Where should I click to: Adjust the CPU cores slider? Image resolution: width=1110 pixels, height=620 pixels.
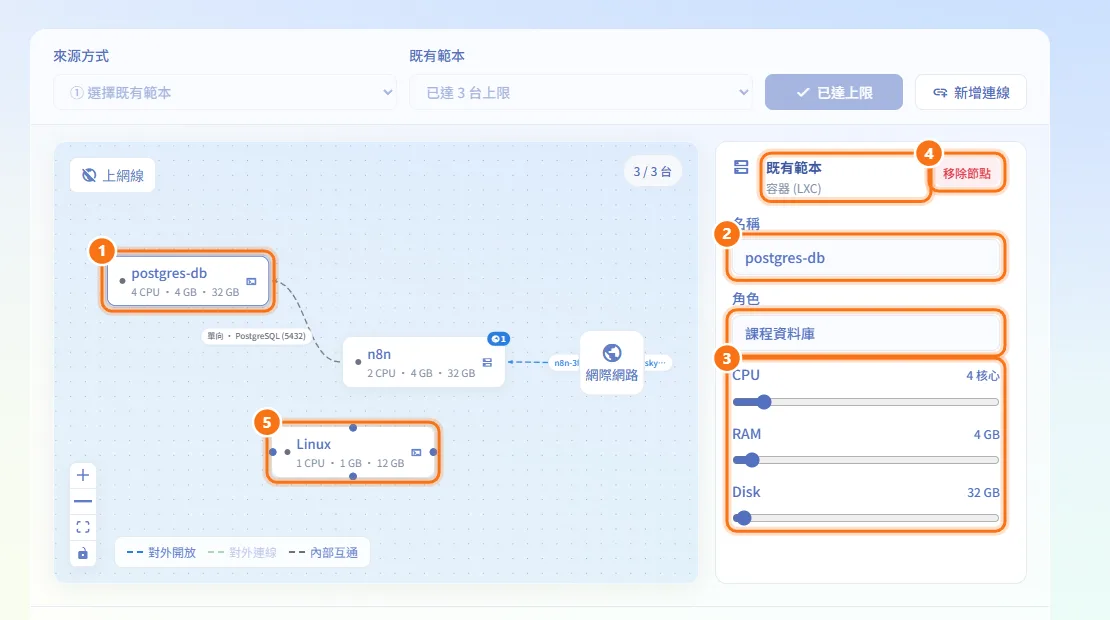(866, 402)
